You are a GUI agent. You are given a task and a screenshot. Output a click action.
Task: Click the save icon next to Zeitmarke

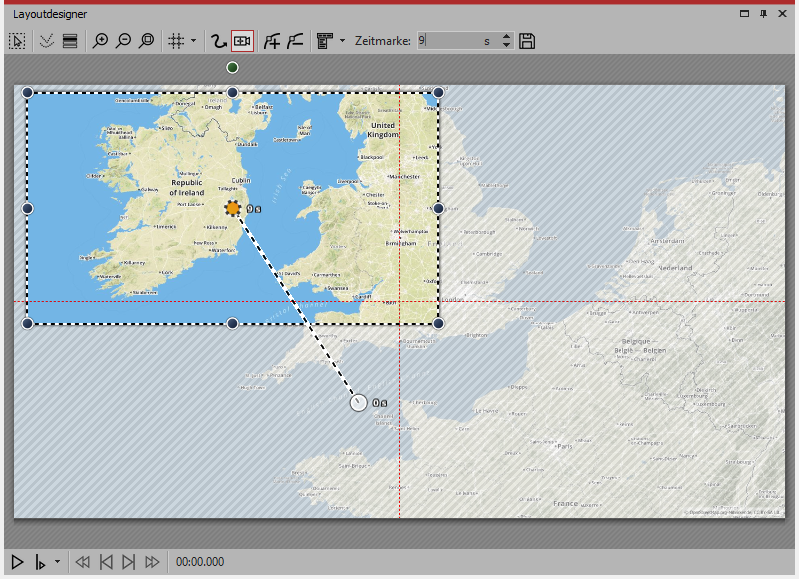[527, 41]
